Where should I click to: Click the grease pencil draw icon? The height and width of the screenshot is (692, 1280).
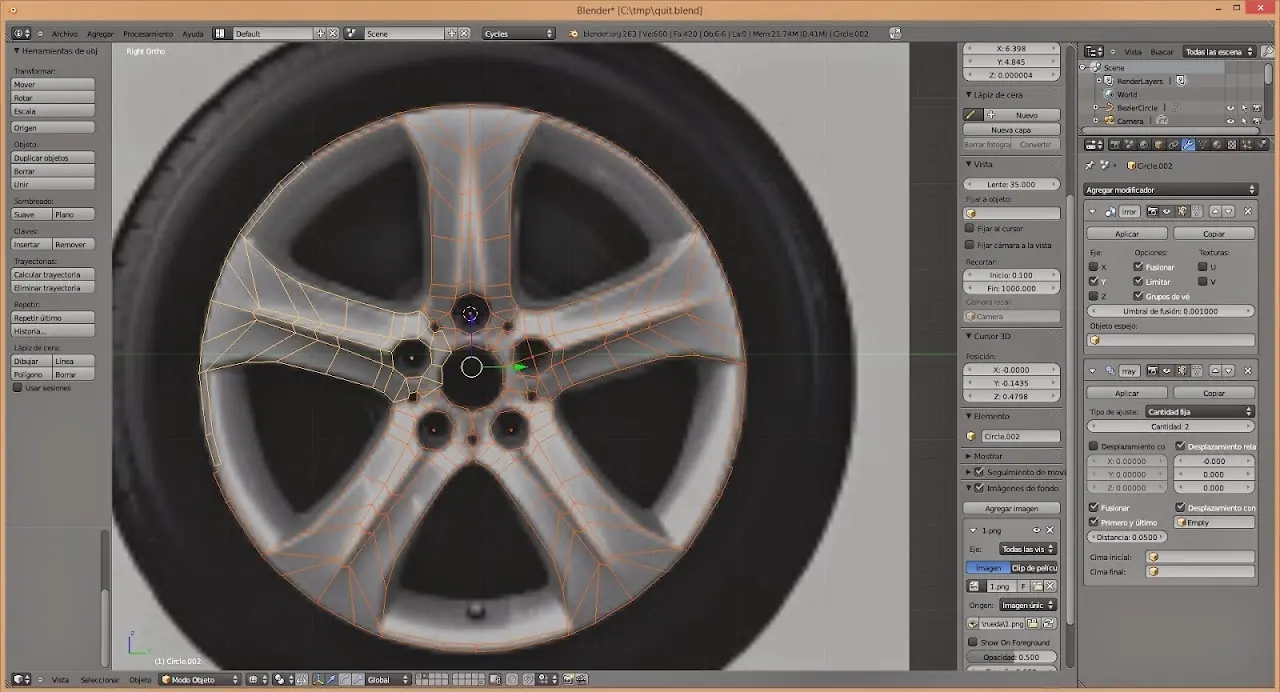971,115
